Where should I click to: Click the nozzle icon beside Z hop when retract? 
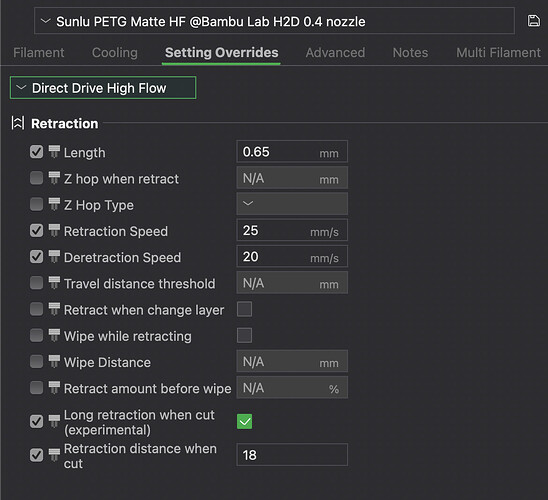click(x=54, y=178)
